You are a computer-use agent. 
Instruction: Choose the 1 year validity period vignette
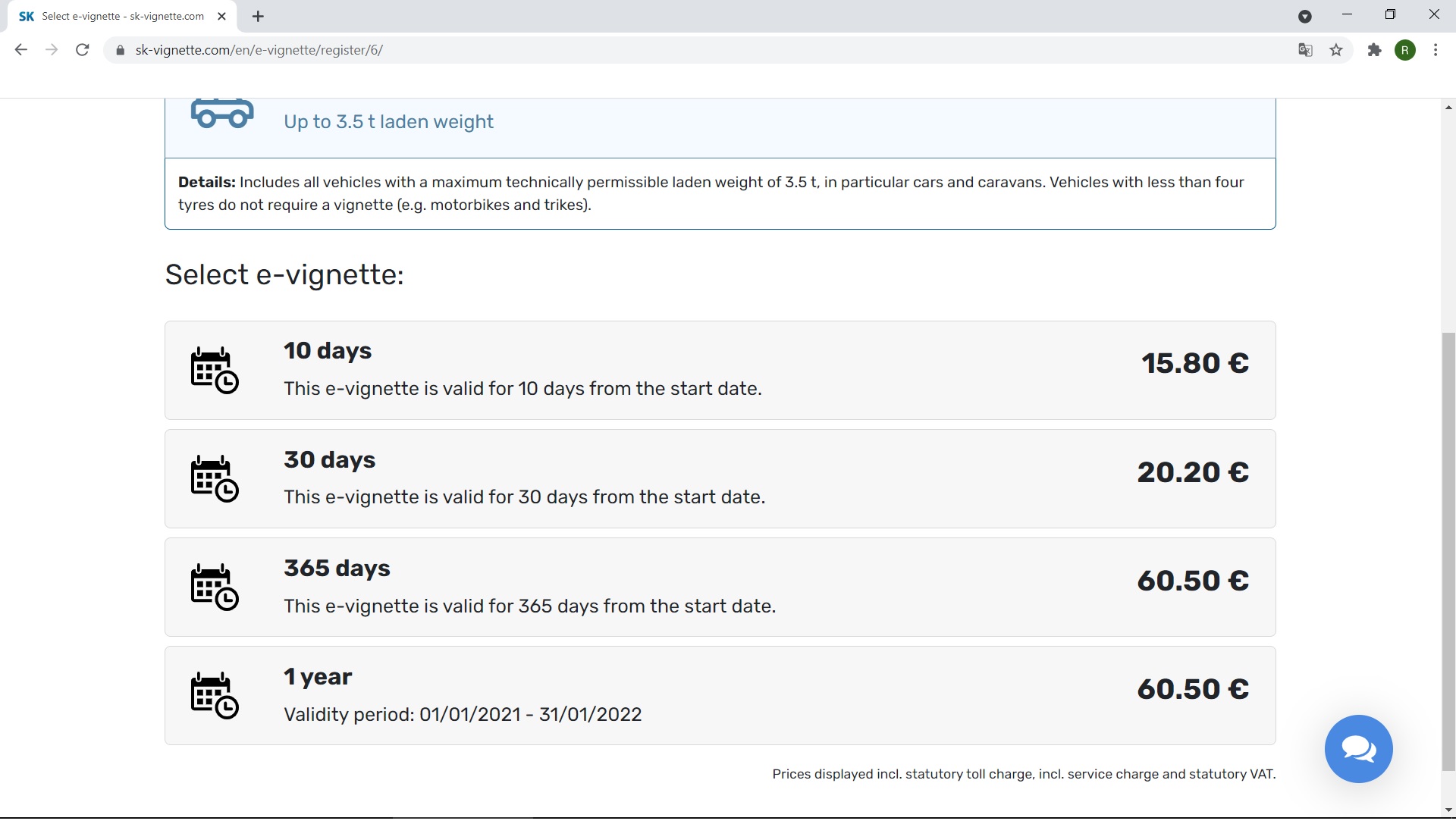coord(720,695)
